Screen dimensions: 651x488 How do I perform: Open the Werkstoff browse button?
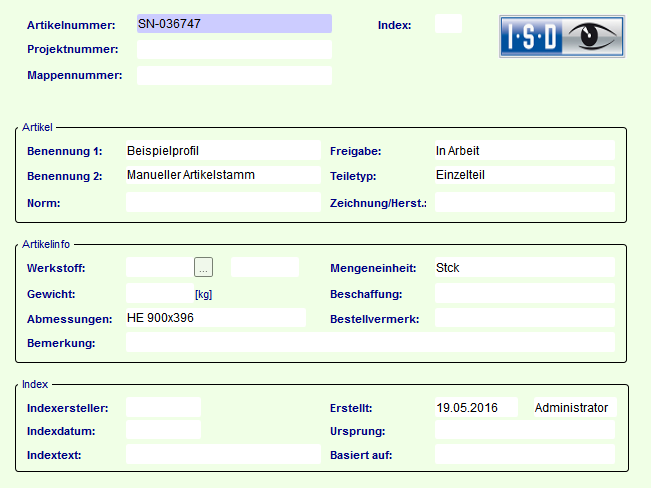[x=203, y=267]
